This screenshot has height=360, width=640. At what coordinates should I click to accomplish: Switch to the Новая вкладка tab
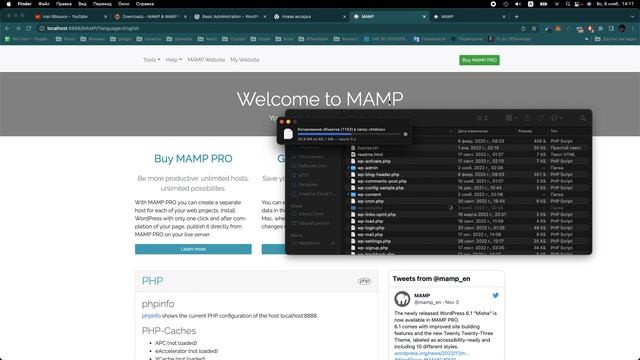pos(309,17)
